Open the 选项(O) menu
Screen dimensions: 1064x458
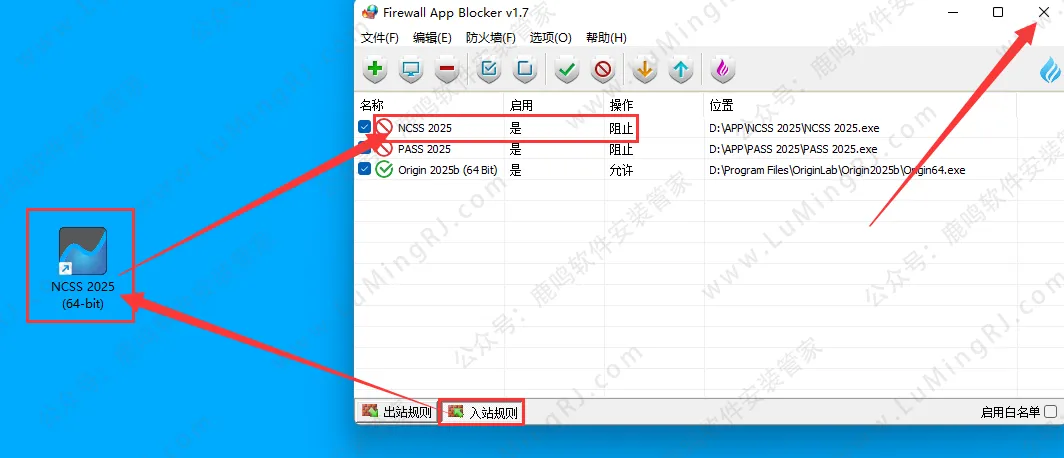(x=550, y=38)
